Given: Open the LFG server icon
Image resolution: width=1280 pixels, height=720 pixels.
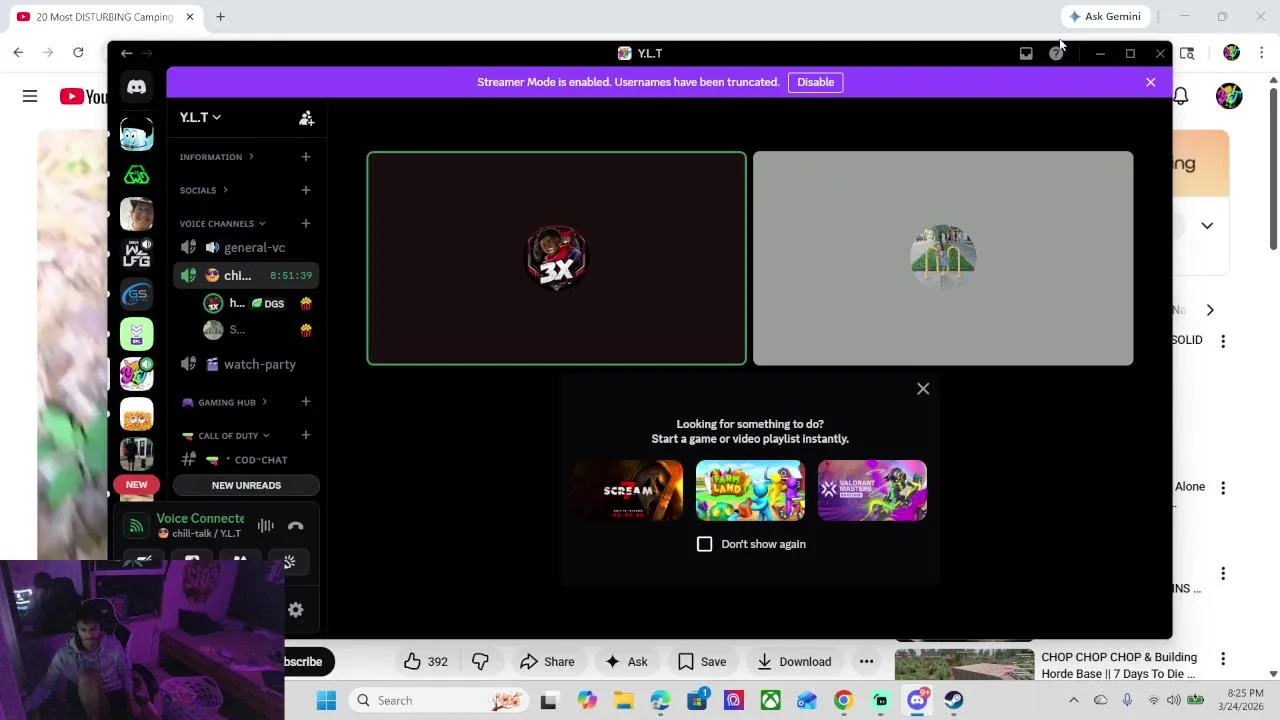Looking at the screenshot, I should click(137, 254).
